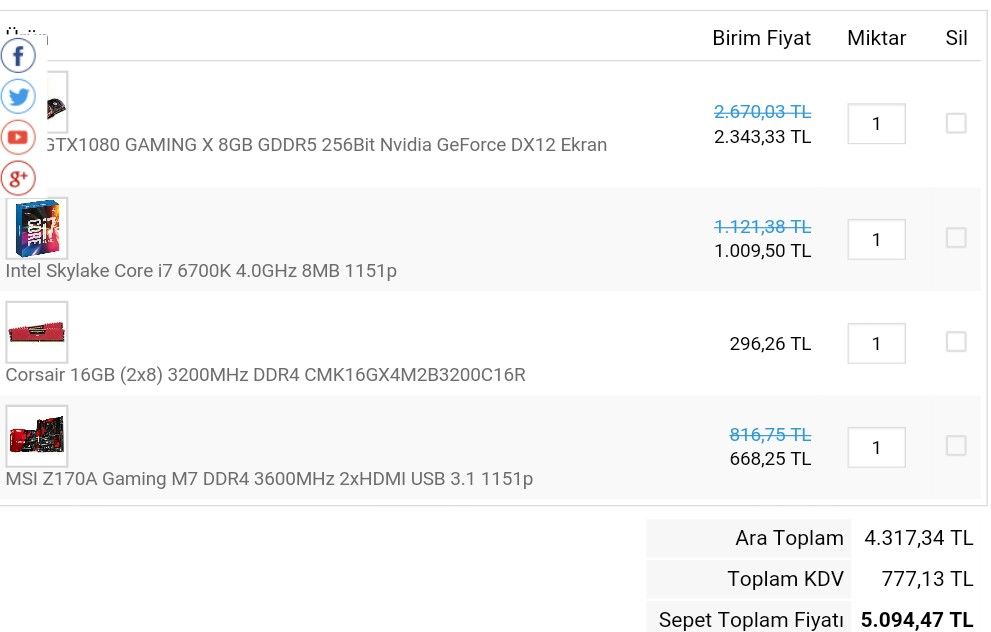Check delete box for MSI Z170A motherboard
991x632 pixels.
[956, 446]
